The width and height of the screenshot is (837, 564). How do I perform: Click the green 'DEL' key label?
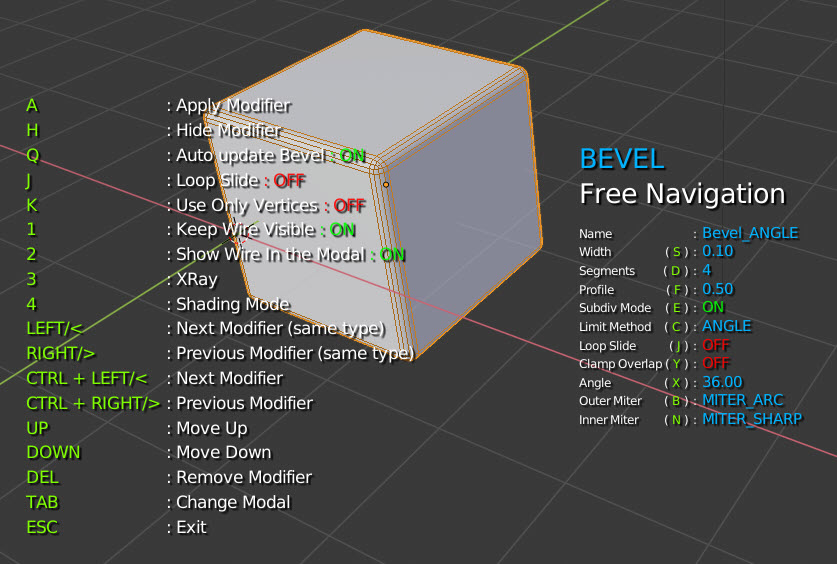[42, 477]
